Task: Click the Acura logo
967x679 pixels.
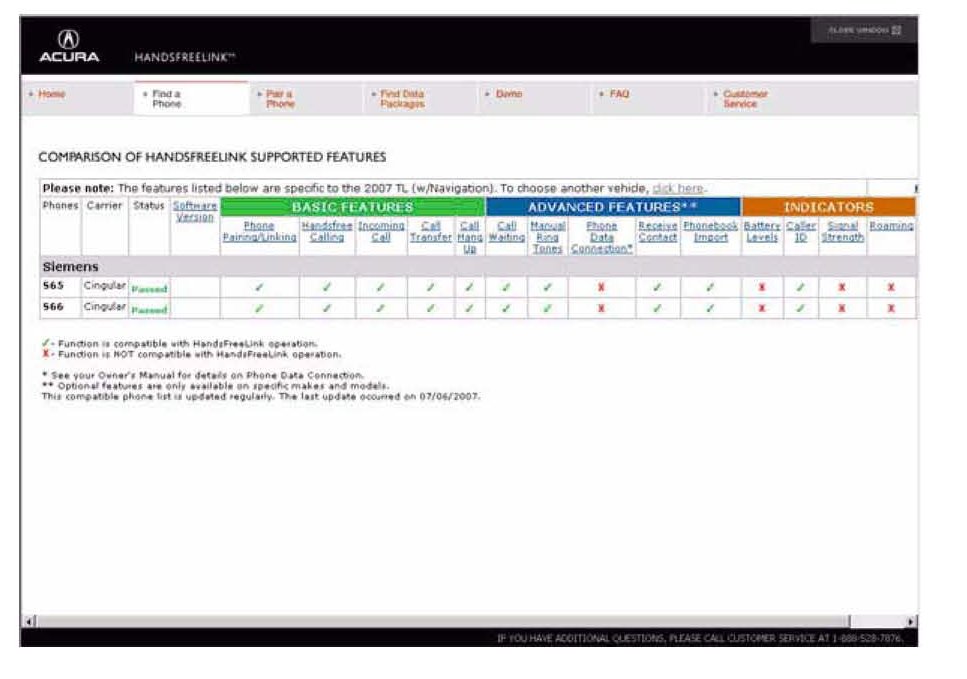Action: click(x=69, y=47)
